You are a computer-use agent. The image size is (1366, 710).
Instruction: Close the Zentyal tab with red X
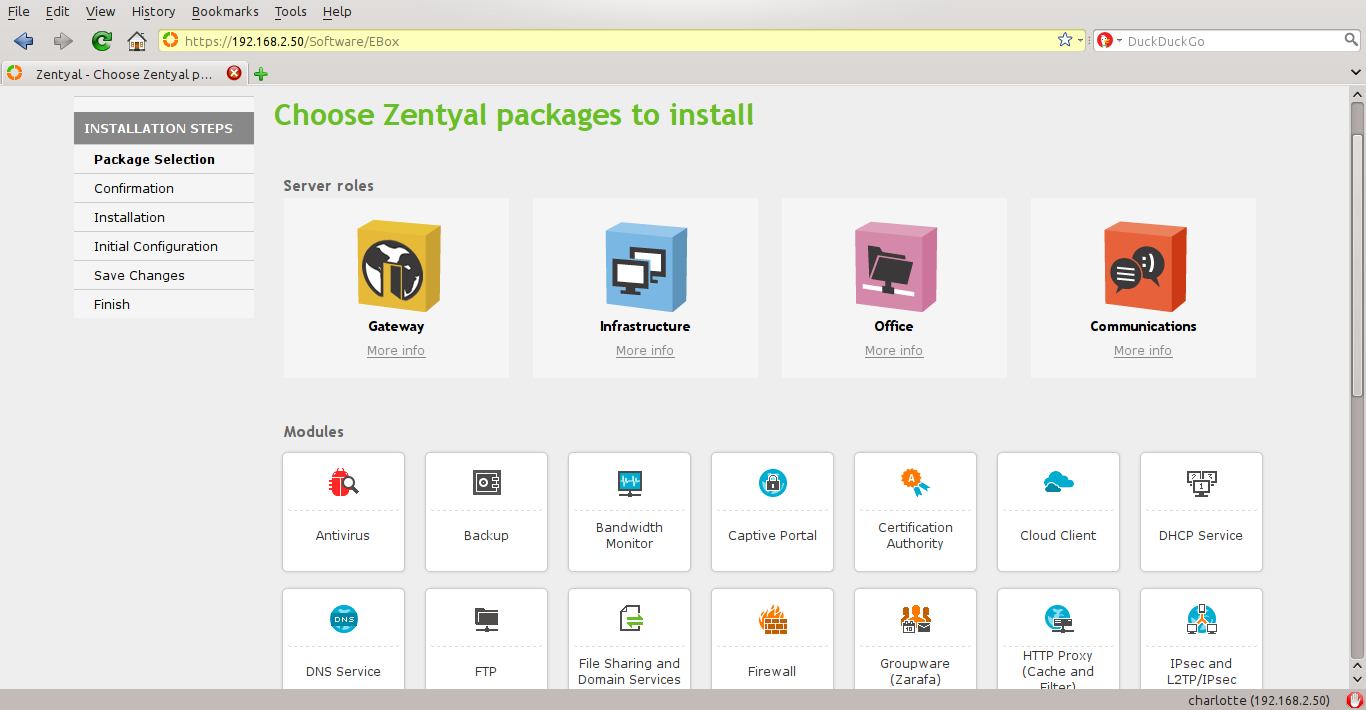234,73
